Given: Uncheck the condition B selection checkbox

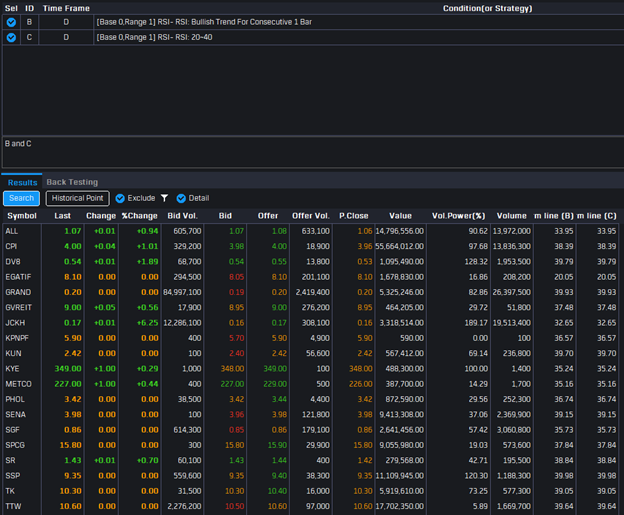Looking at the screenshot, I should point(11,21).
